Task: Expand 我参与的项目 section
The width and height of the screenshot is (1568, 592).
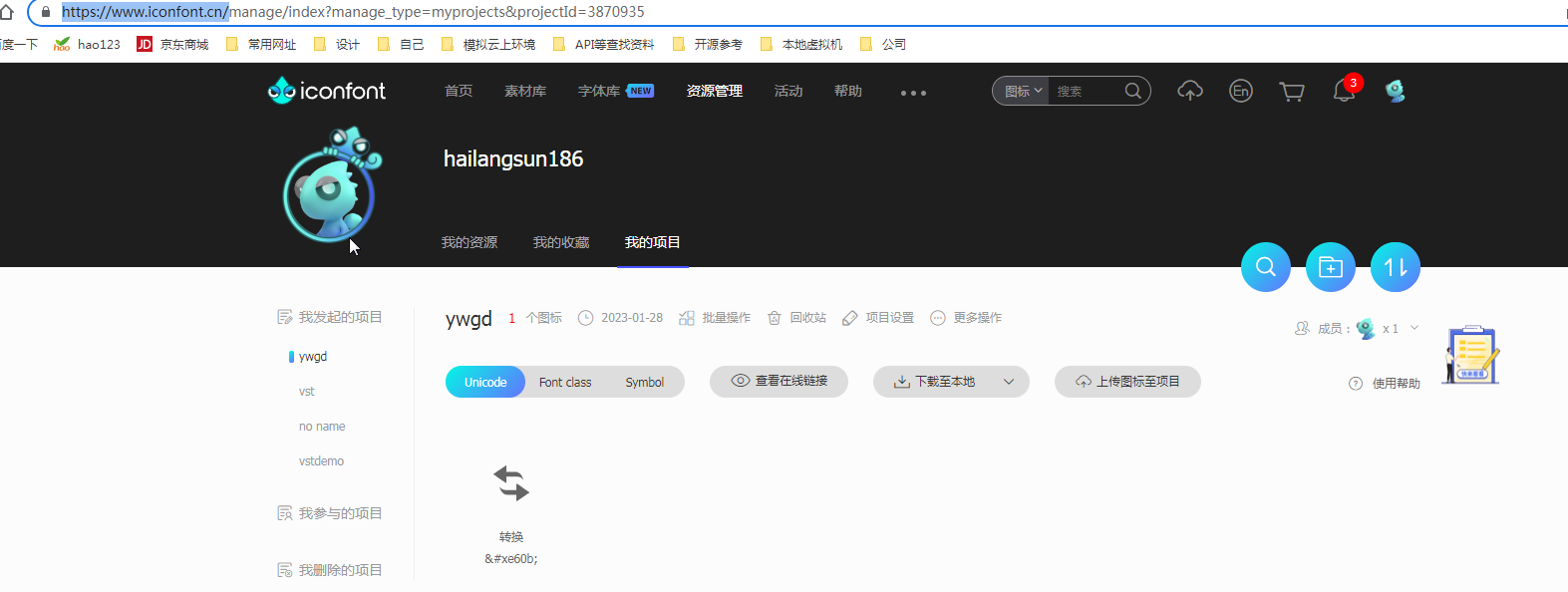Action: pos(330,513)
